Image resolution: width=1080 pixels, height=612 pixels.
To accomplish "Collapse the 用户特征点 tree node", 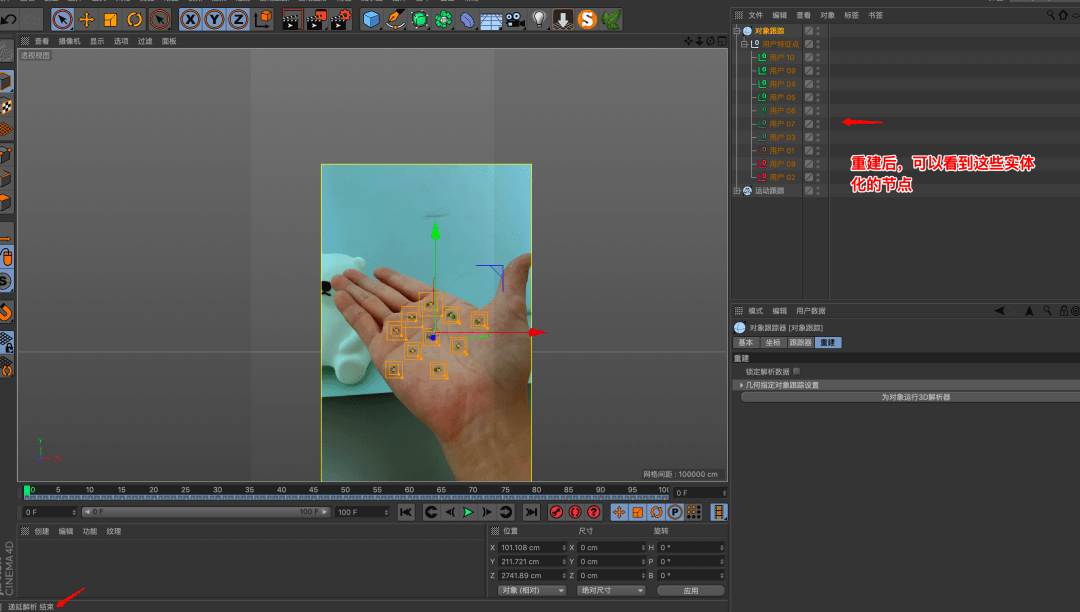I will [744, 44].
